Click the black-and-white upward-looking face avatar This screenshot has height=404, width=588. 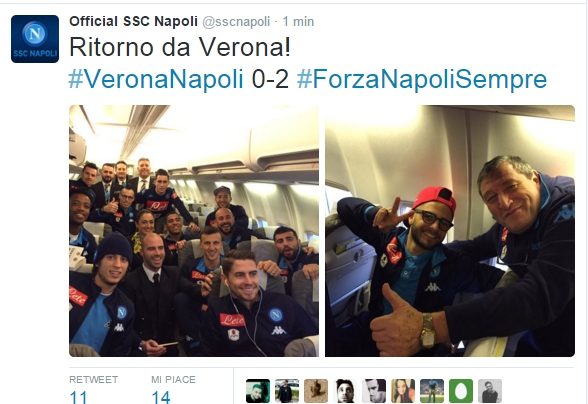coord(345,391)
